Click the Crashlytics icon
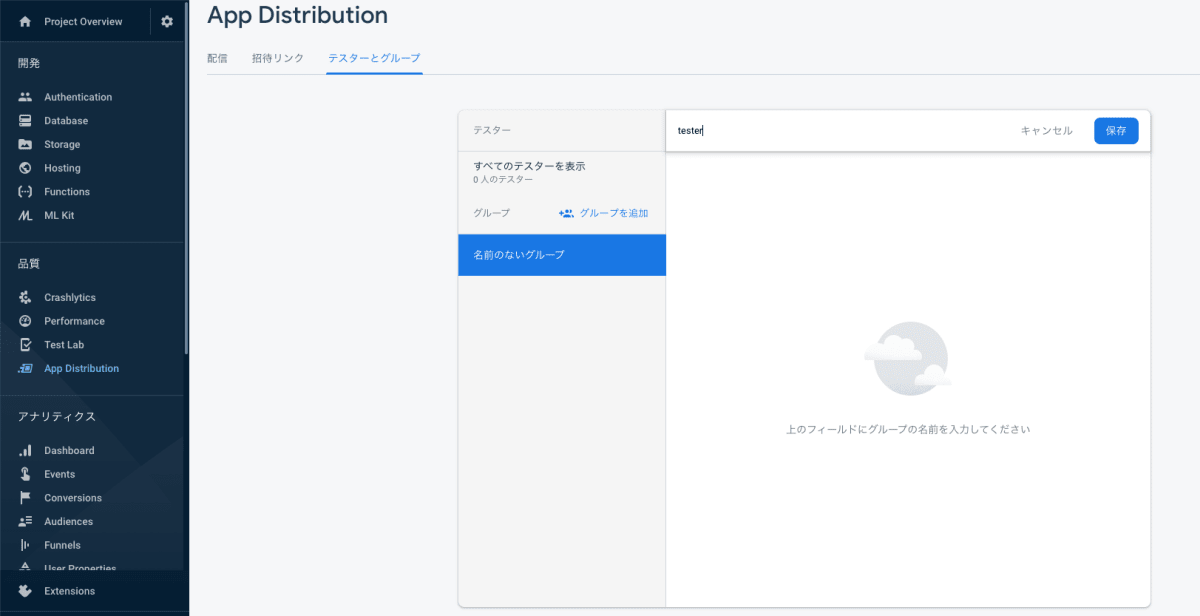Screen dimensions: 1200x616 click(26, 298)
